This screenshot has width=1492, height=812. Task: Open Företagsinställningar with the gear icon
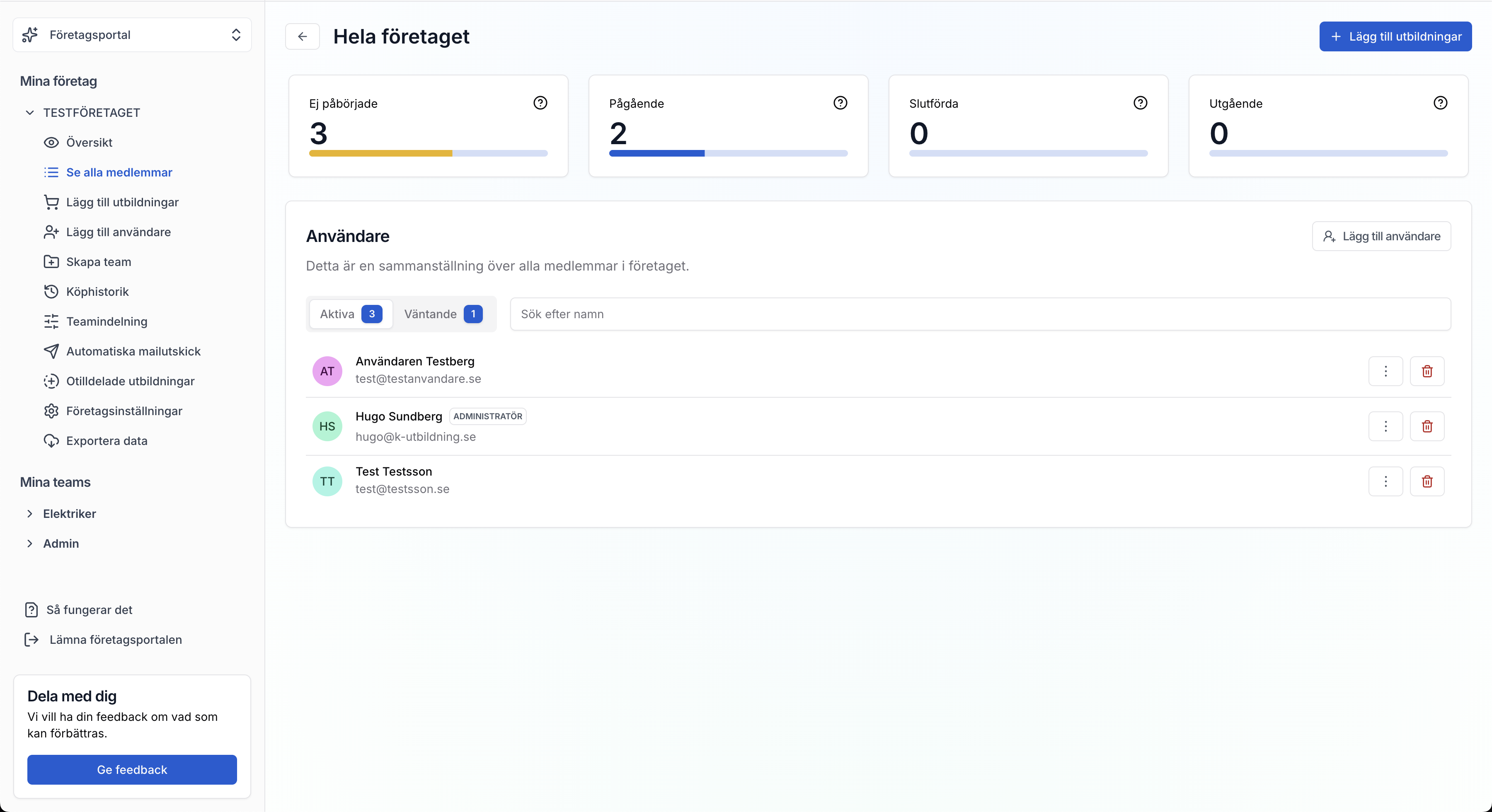point(124,411)
